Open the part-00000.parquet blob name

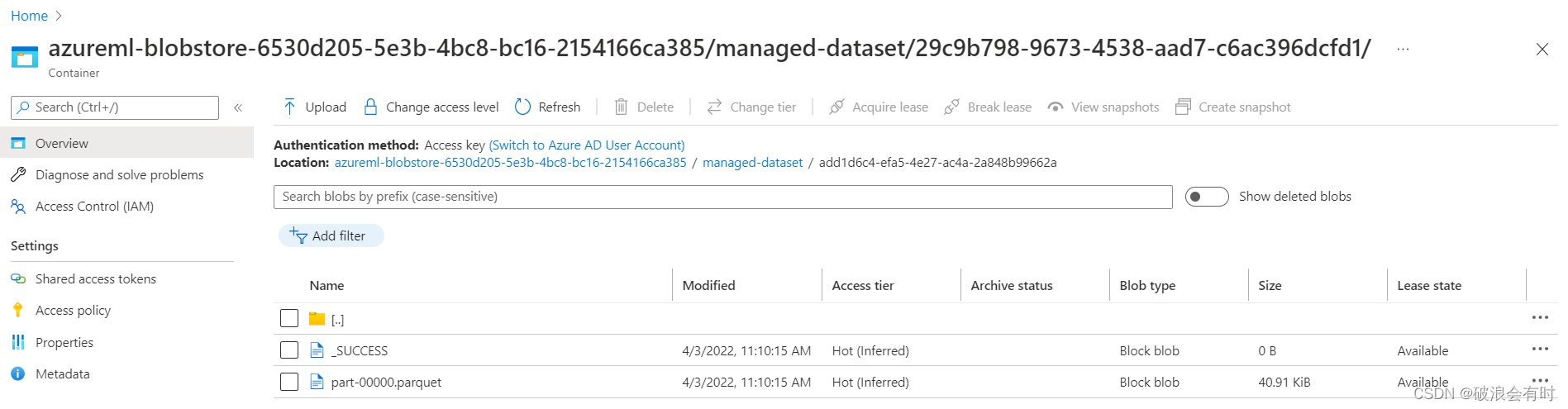coord(386,382)
